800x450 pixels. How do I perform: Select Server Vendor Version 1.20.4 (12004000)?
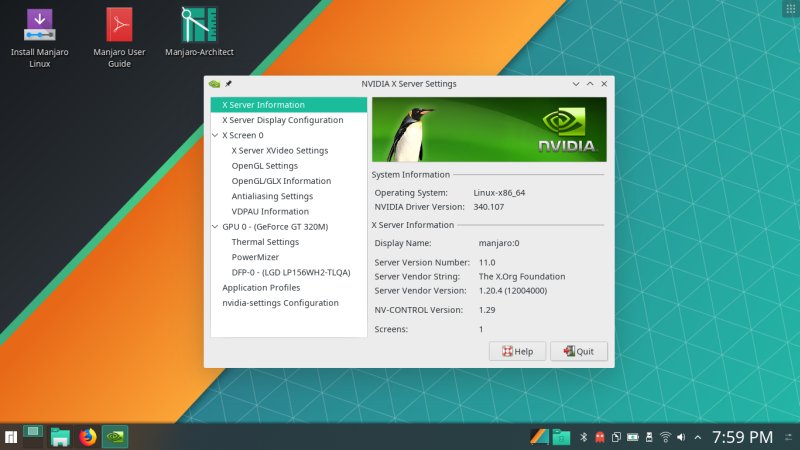tap(513, 291)
